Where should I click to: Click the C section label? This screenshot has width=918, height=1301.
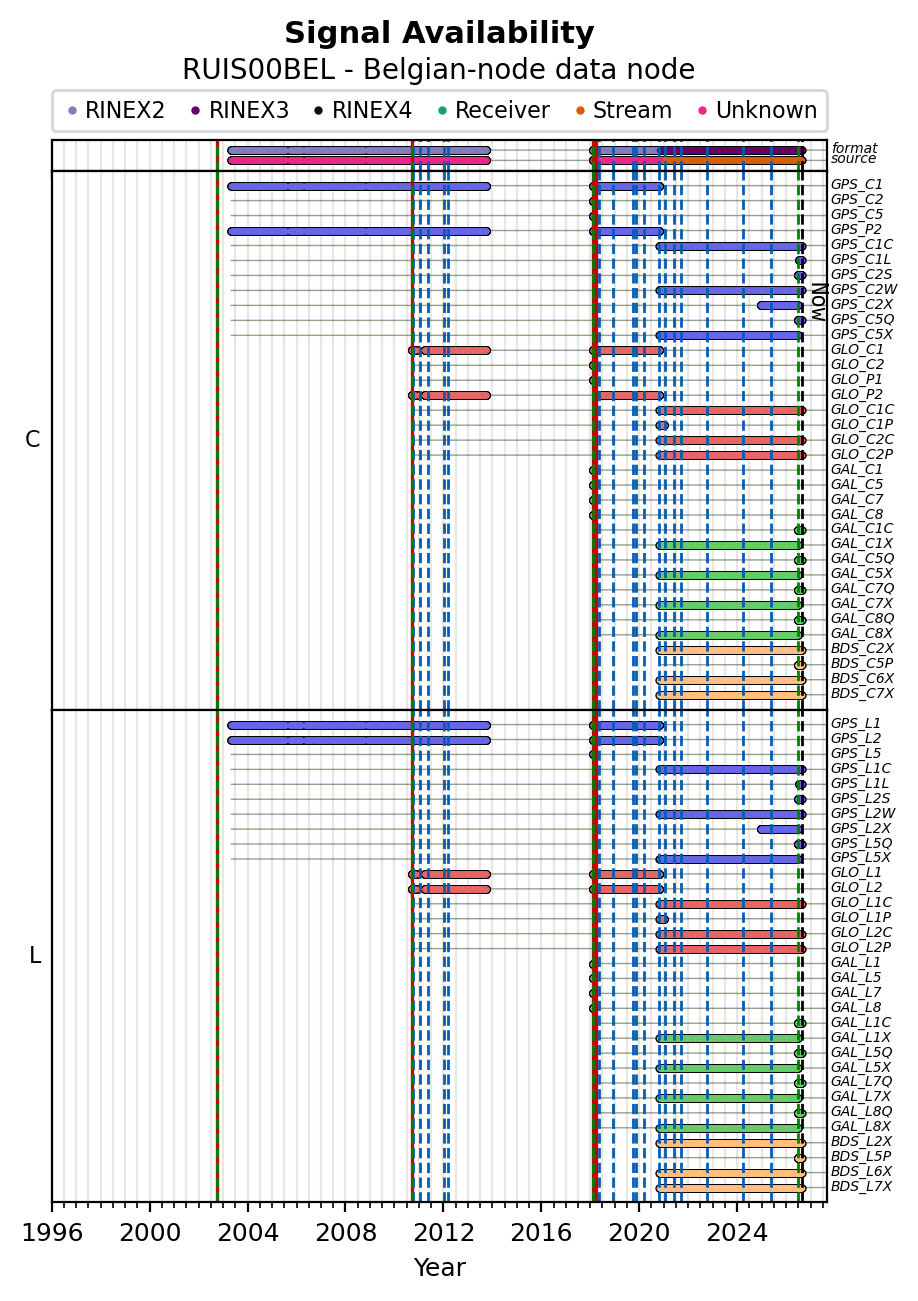[x=33, y=440]
